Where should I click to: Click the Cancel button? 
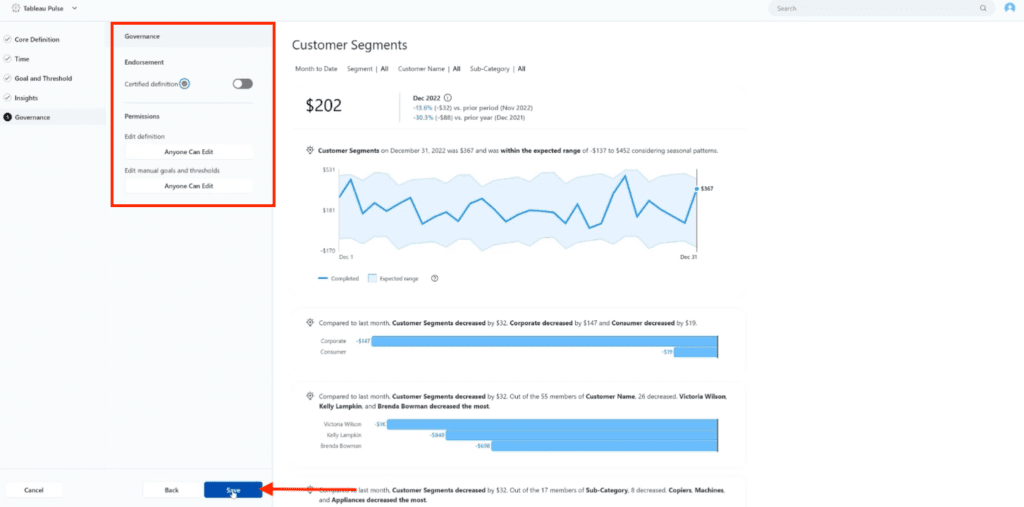pyautogui.click(x=34, y=490)
